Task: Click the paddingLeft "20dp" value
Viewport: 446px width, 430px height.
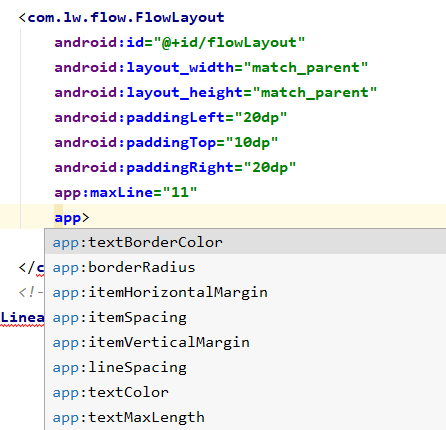Action: pyautogui.click(x=261, y=118)
